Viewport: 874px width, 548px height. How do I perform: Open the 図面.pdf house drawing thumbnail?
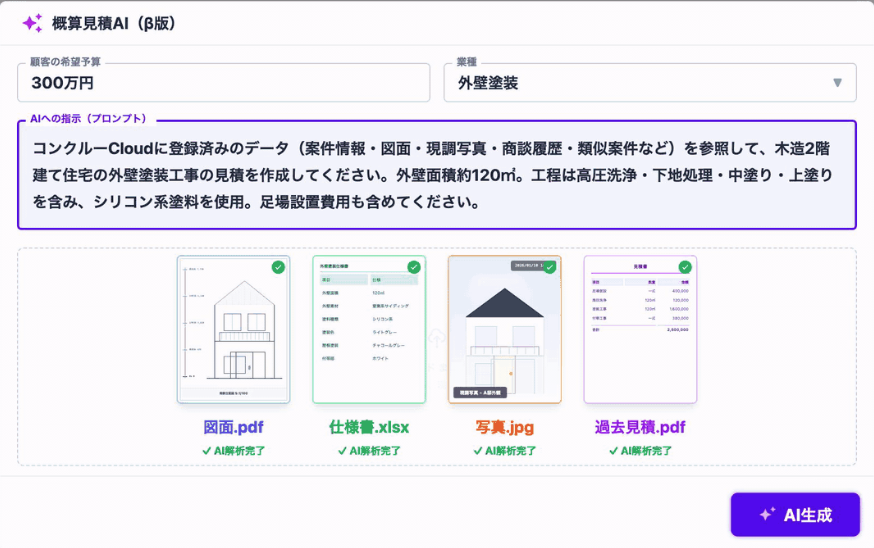coord(233,330)
